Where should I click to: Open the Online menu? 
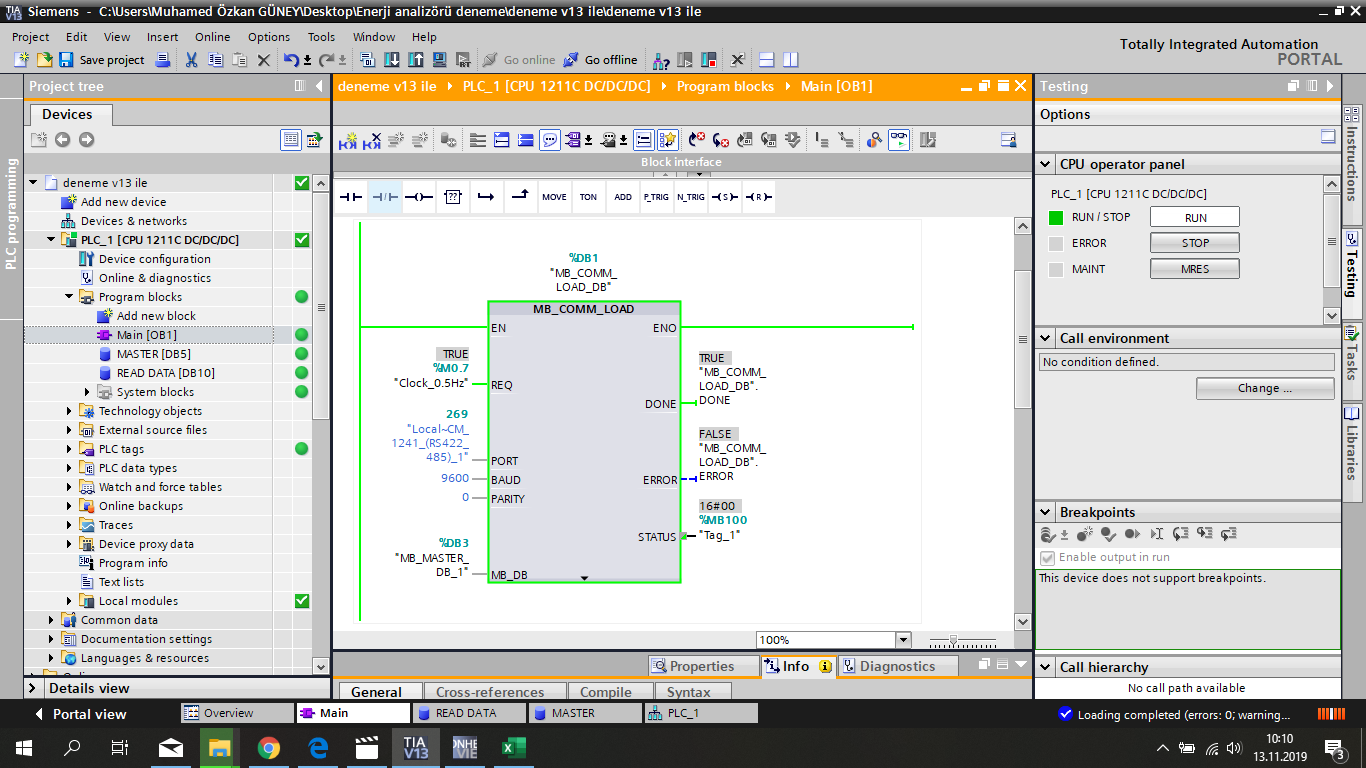pos(213,37)
